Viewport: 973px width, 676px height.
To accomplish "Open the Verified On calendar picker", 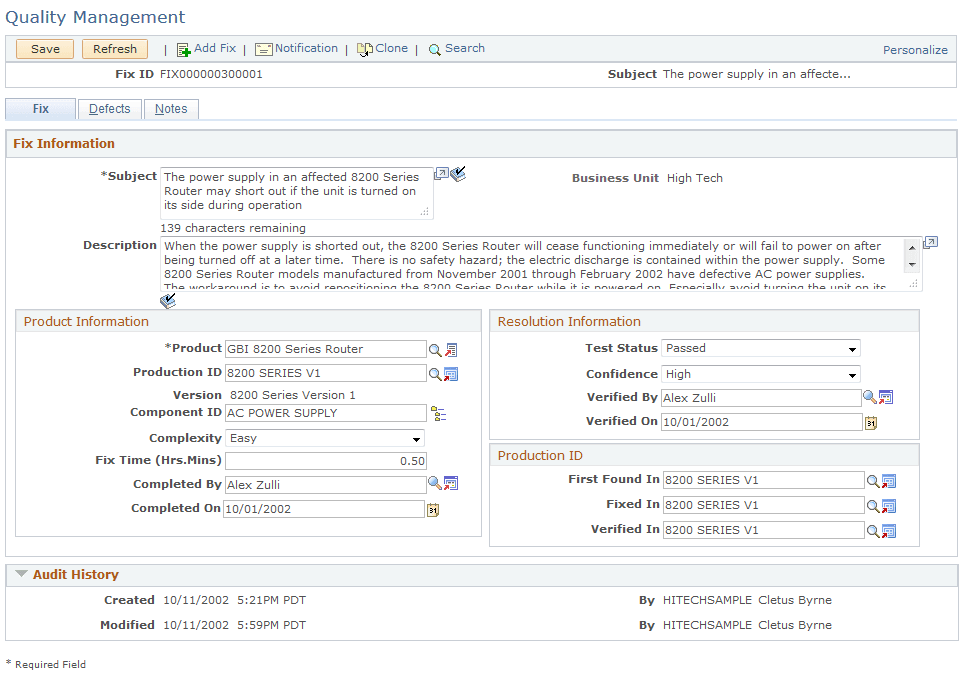I will point(870,422).
